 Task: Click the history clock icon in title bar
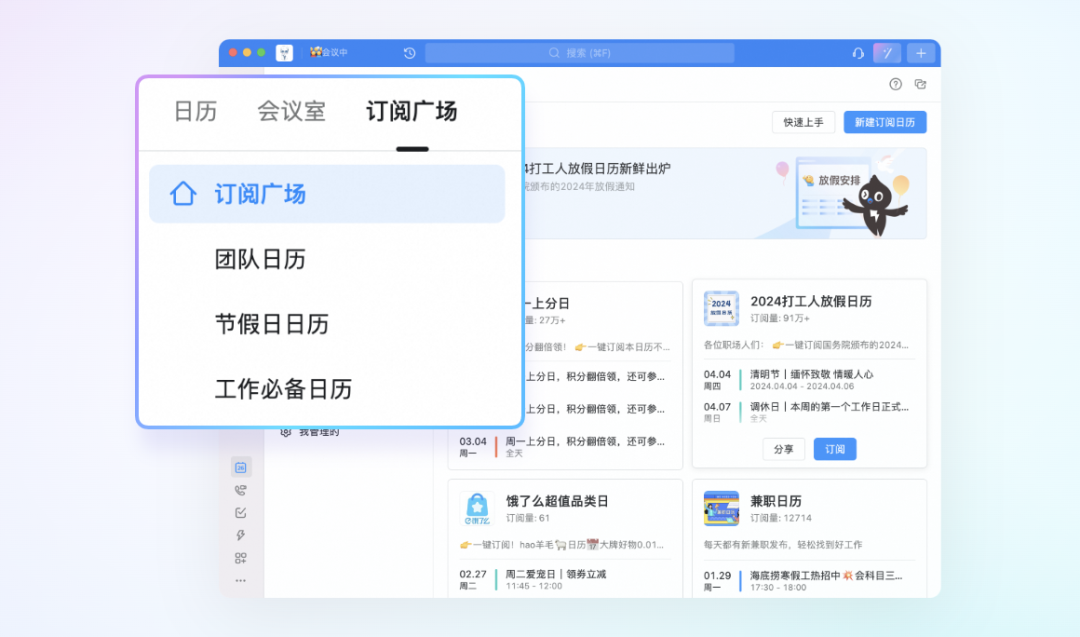coord(409,53)
